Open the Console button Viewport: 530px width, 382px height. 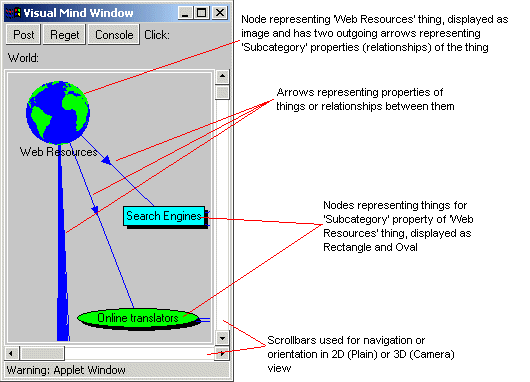114,34
